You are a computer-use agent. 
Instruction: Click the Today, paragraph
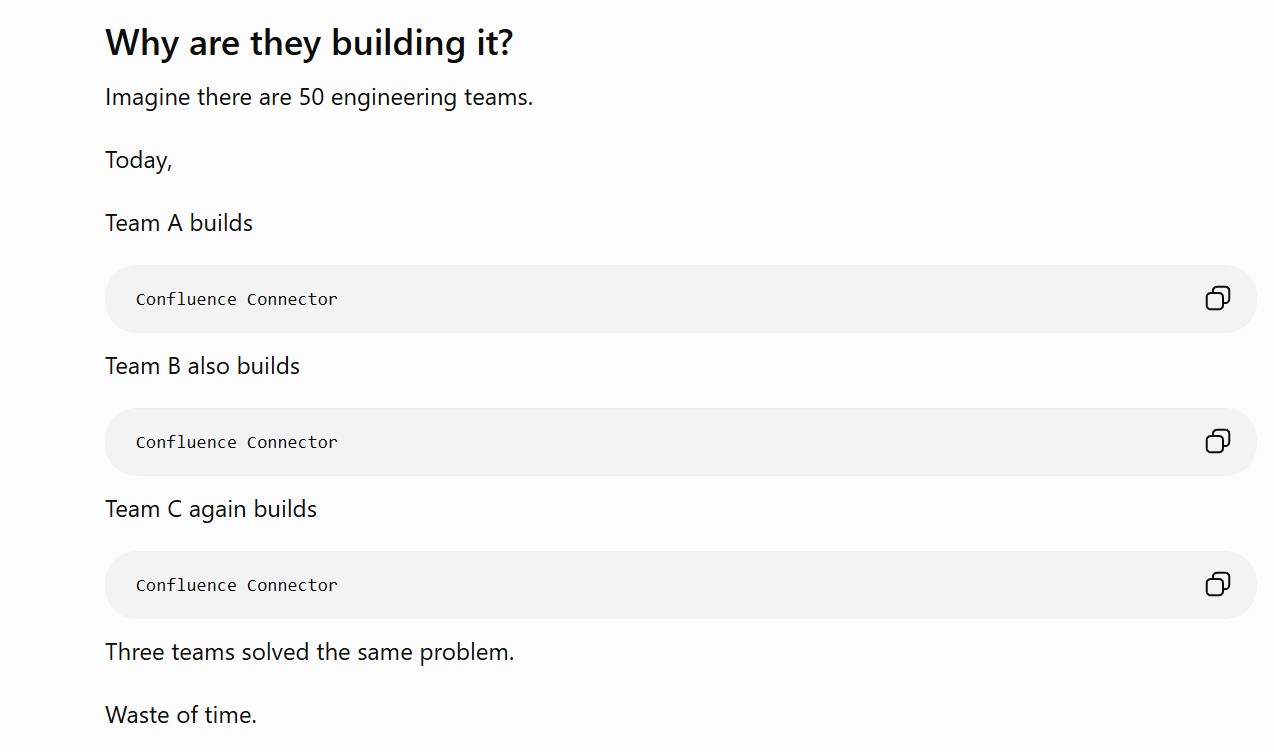(139, 160)
